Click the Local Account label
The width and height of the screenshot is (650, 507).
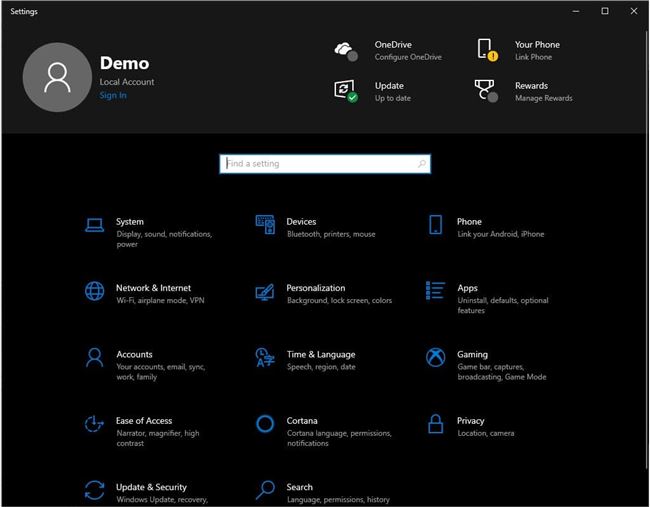tap(127, 82)
